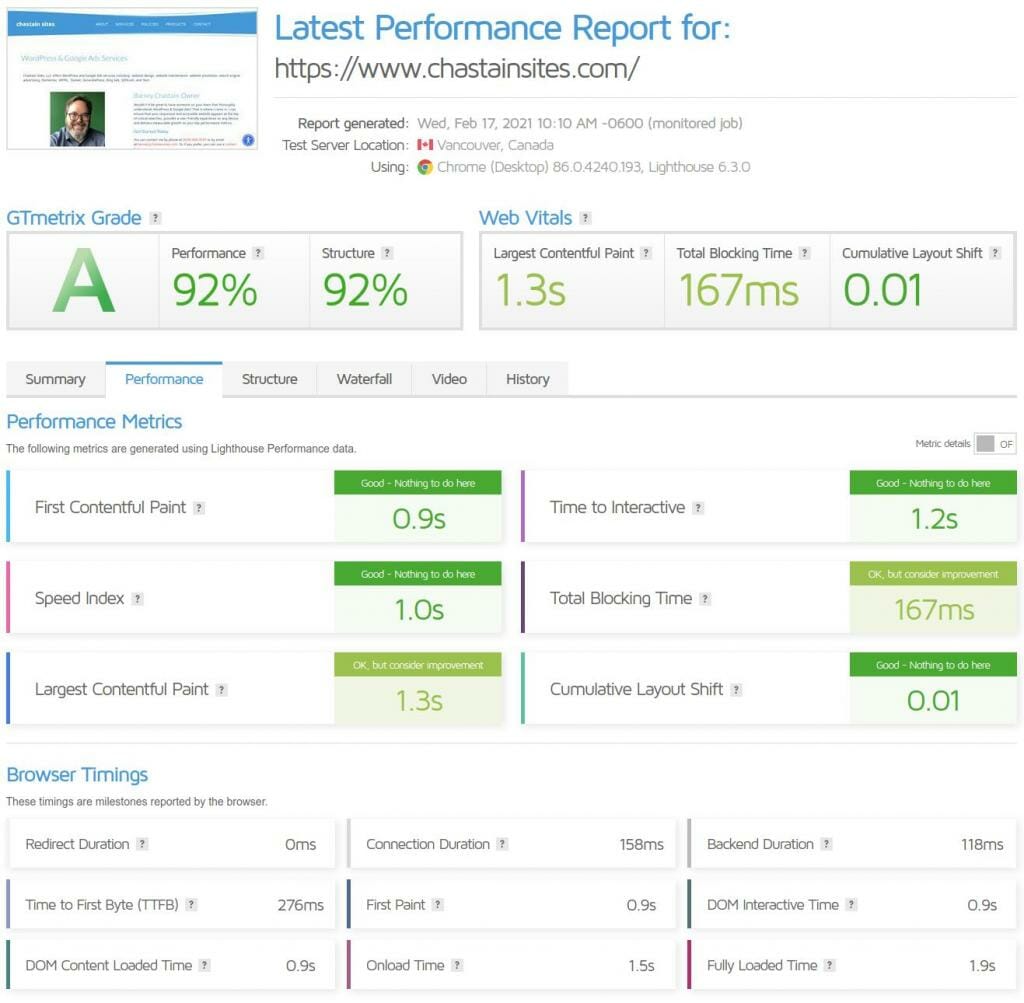This screenshot has height=1003, width=1024.
Task: Toggle the Metric details switch
Action: point(995,444)
